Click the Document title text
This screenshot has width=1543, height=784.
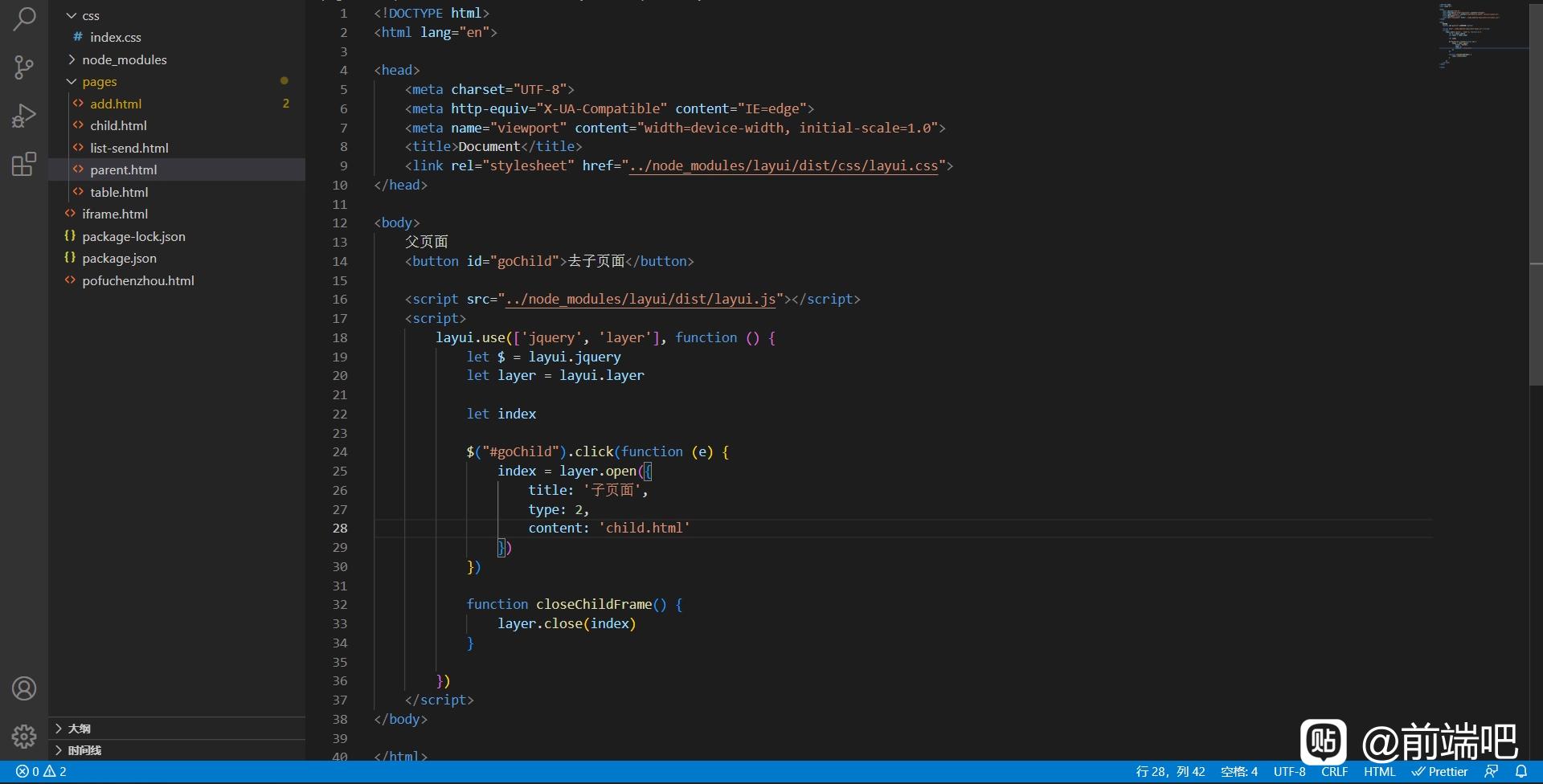point(489,146)
